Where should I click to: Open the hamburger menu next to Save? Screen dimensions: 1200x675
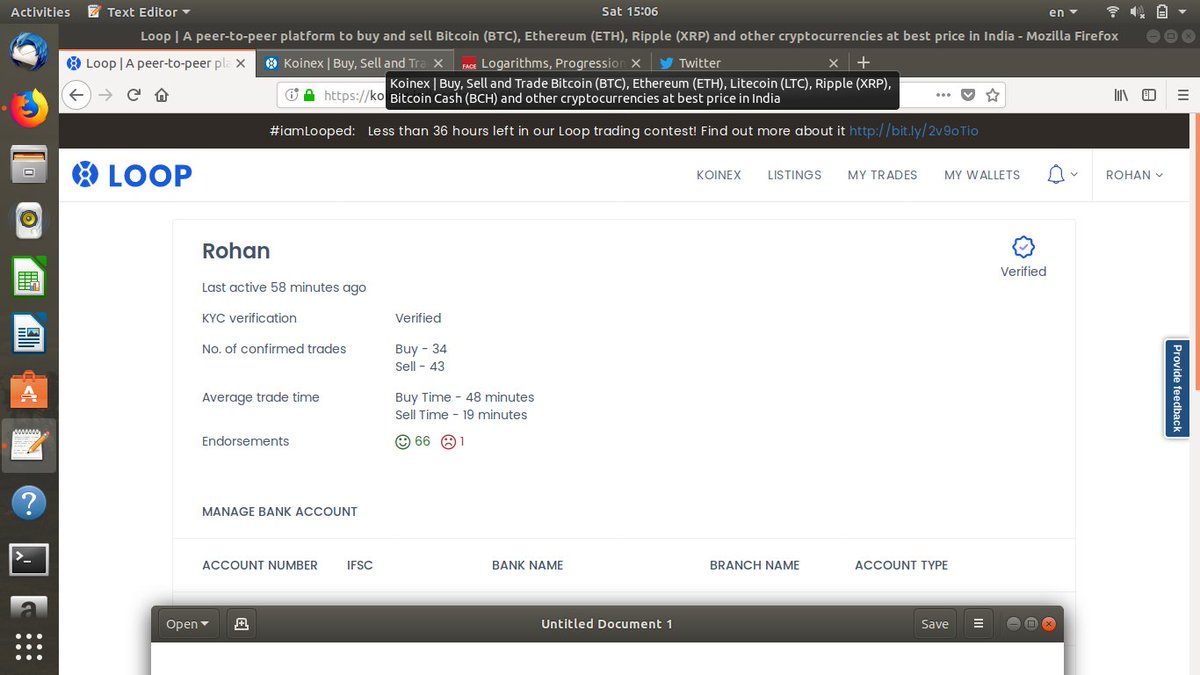tap(977, 623)
